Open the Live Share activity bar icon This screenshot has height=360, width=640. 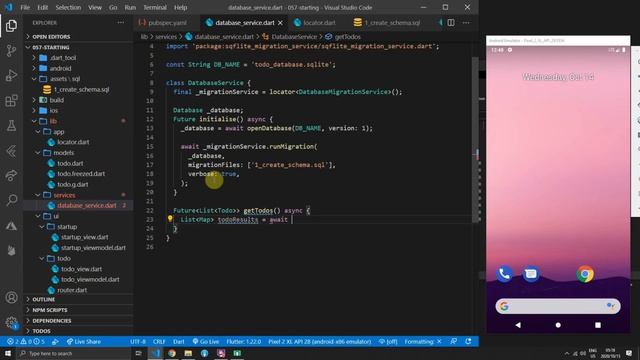[x=11, y=175]
